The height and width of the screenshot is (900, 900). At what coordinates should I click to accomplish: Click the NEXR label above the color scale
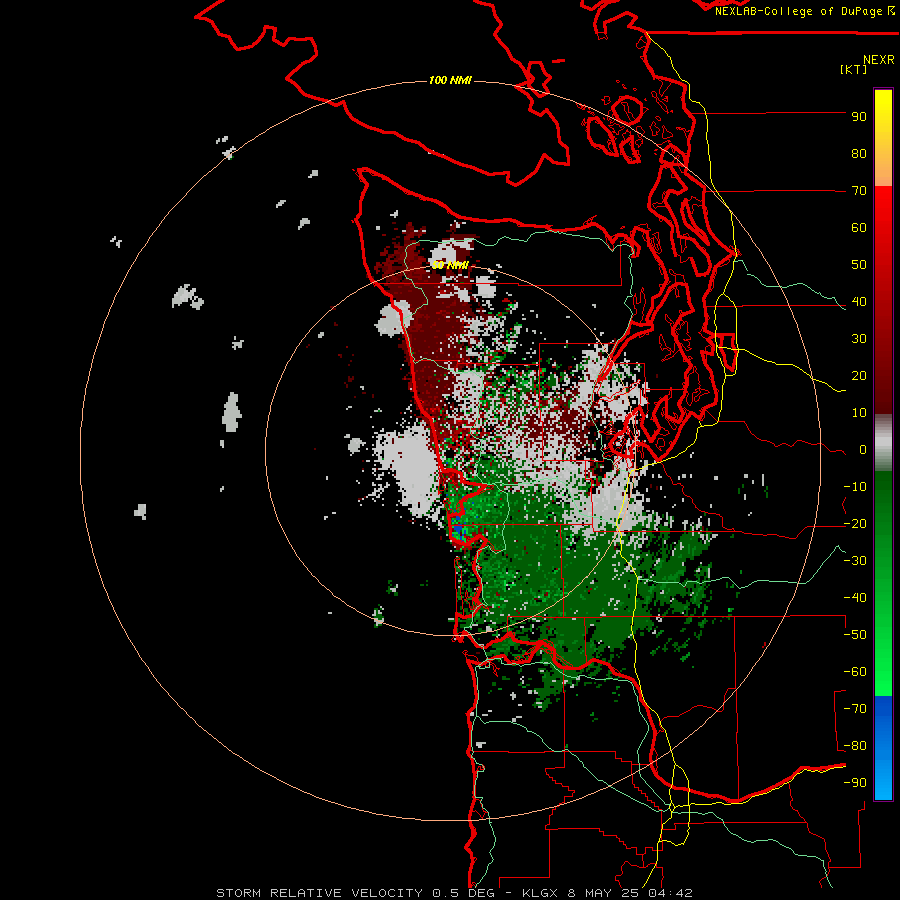tap(878, 60)
